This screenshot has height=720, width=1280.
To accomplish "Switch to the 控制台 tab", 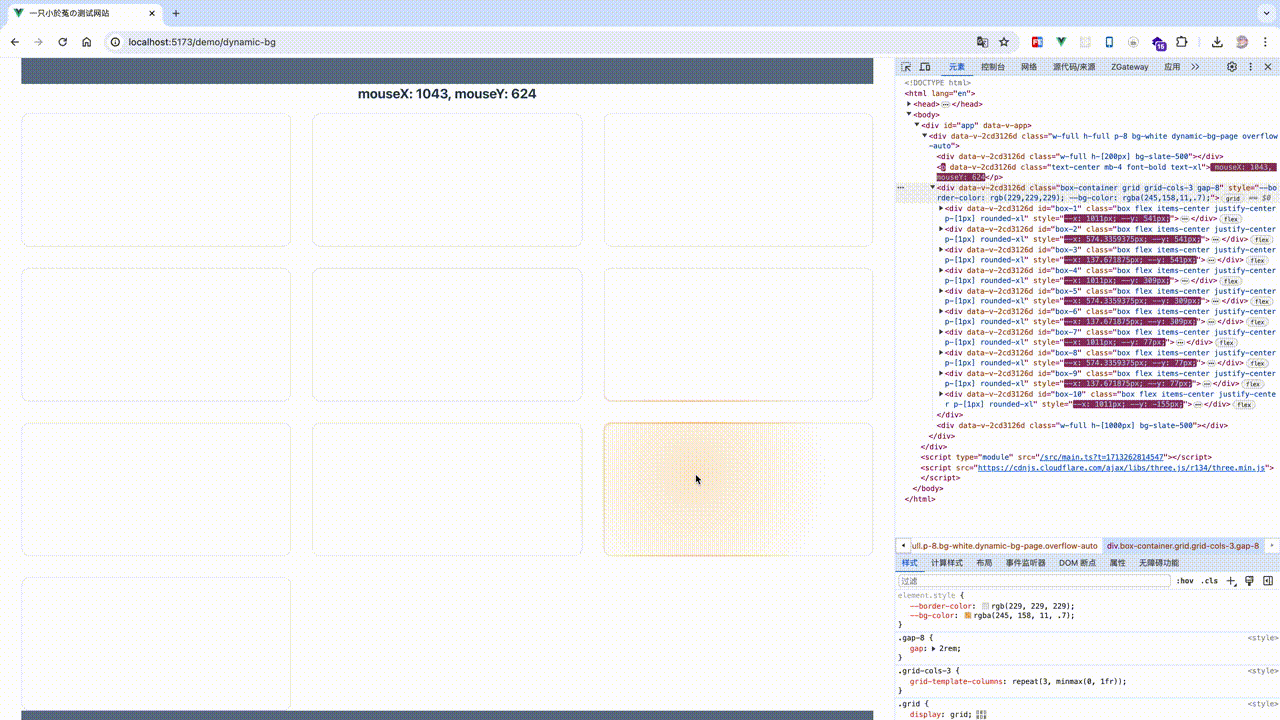I will click(x=992, y=67).
